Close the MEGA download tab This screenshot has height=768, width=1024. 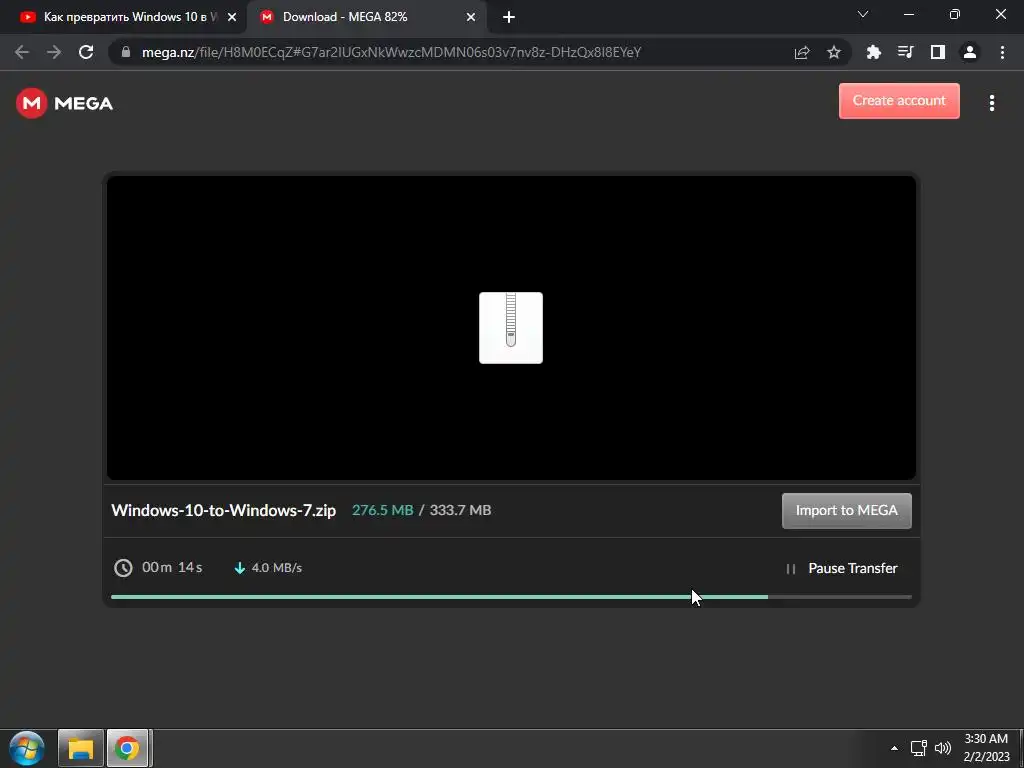point(471,17)
